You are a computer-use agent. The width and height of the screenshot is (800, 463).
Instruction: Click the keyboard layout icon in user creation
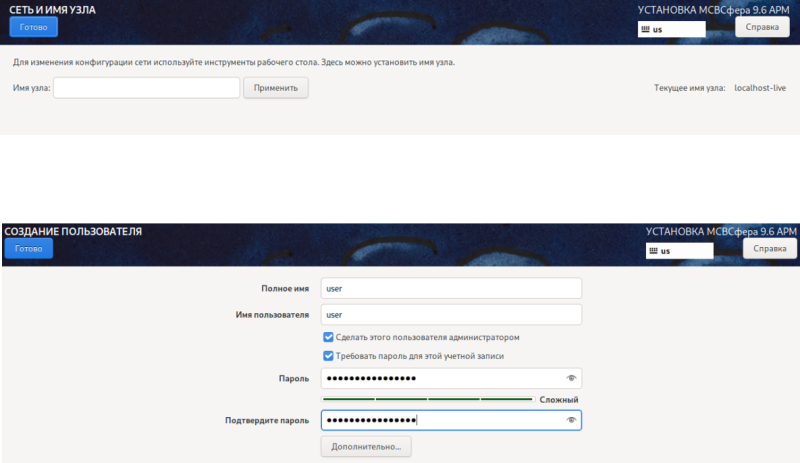pyautogui.click(x=652, y=251)
